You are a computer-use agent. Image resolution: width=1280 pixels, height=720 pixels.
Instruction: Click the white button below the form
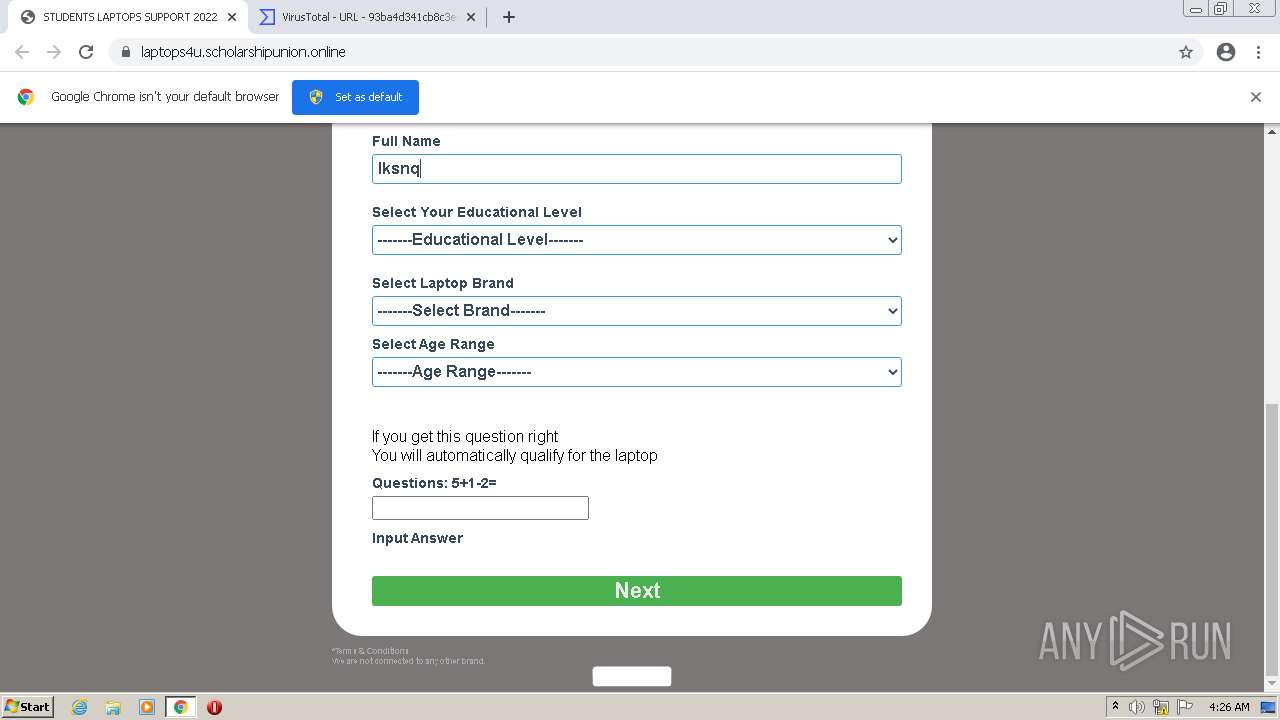(632, 677)
